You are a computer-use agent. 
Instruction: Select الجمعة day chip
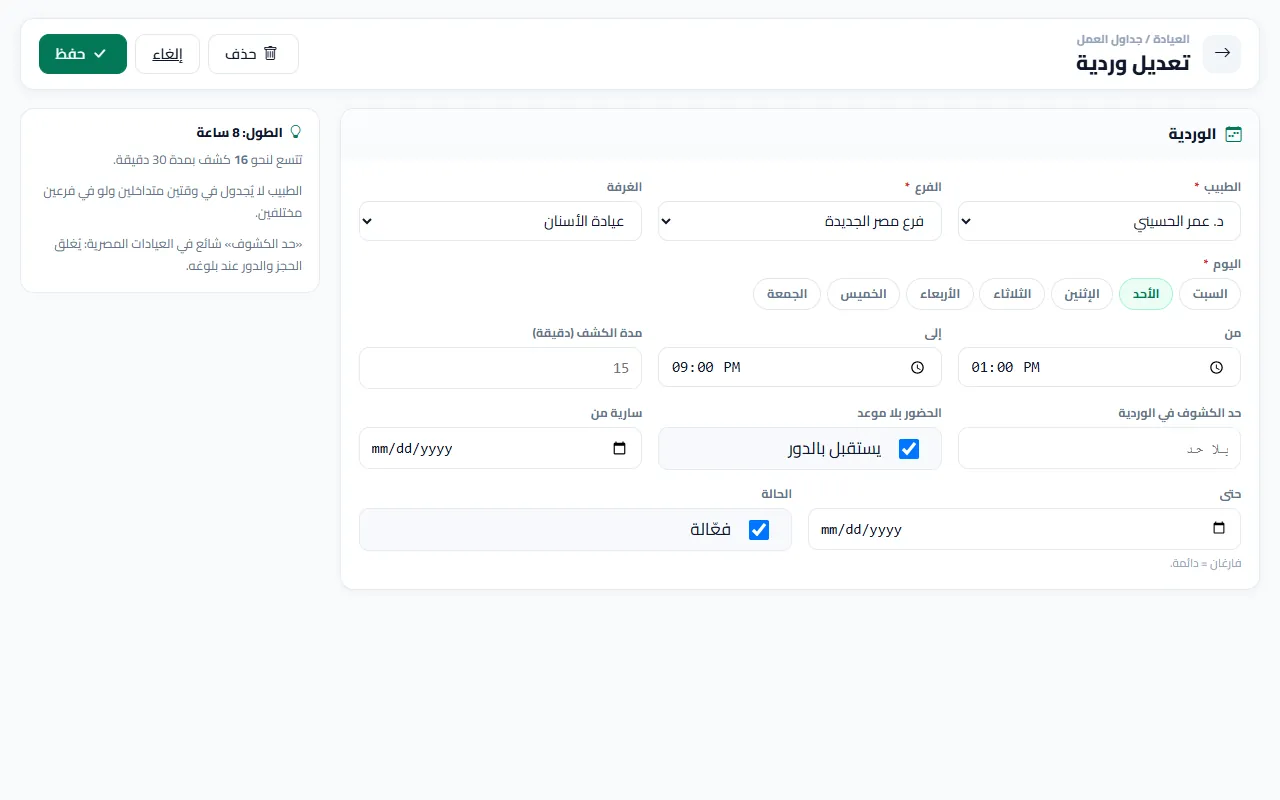coord(787,294)
